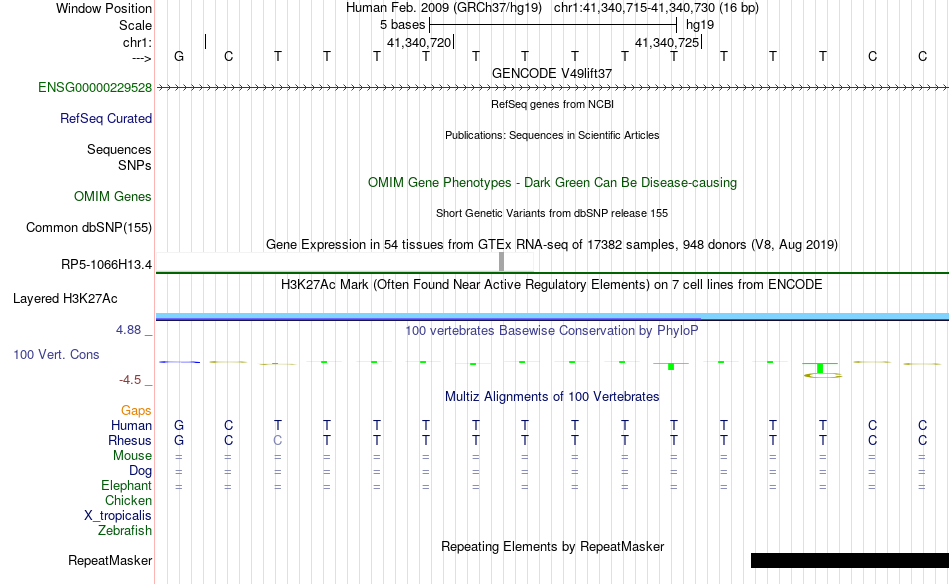
Task: Click the Scale row label
Action: click(x=136, y=25)
